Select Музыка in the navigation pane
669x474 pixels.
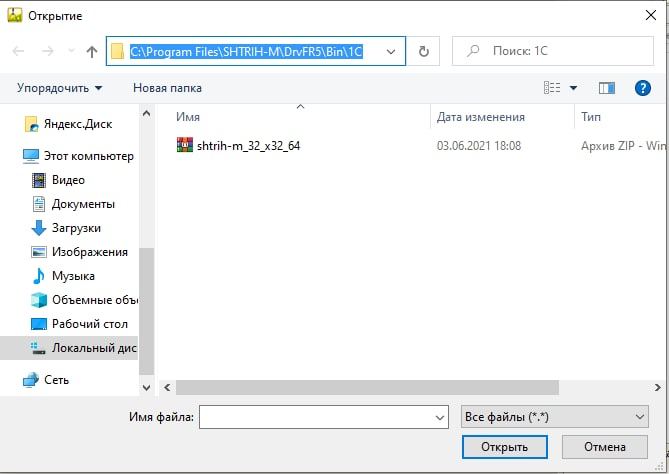pyautogui.click(x=73, y=276)
